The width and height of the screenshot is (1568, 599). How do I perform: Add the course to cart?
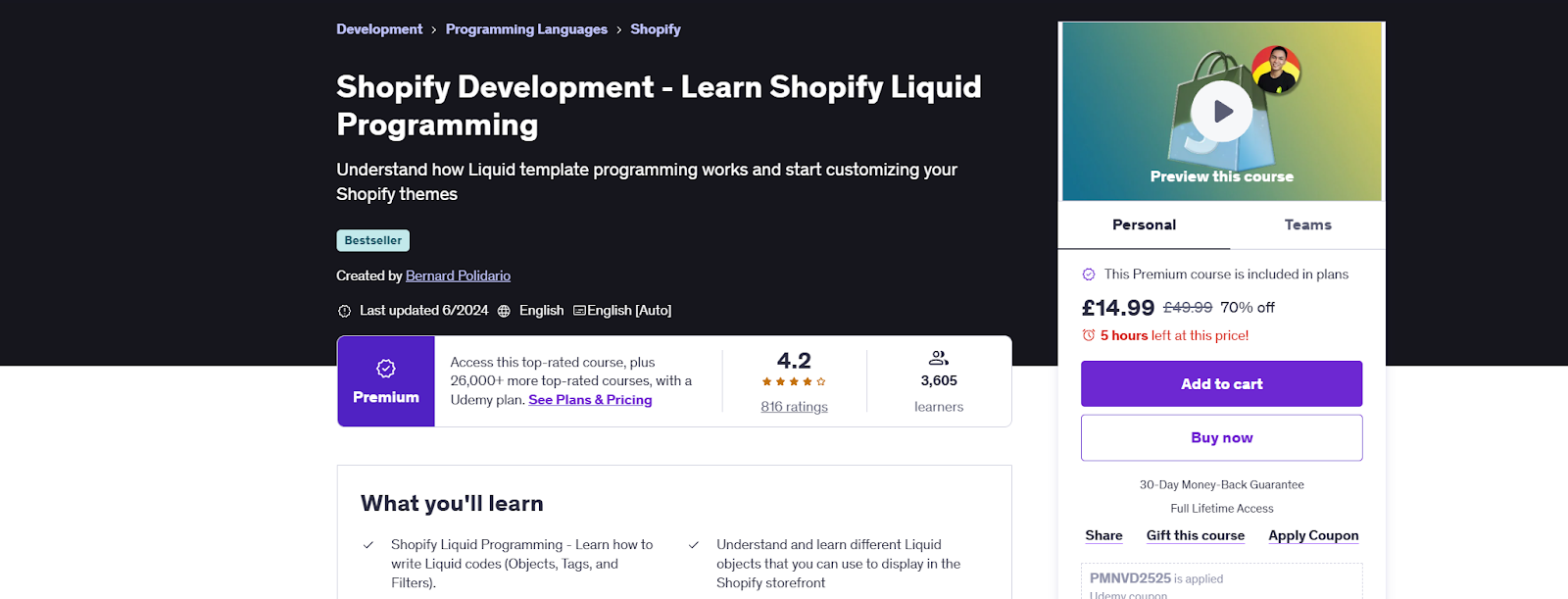tap(1221, 383)
